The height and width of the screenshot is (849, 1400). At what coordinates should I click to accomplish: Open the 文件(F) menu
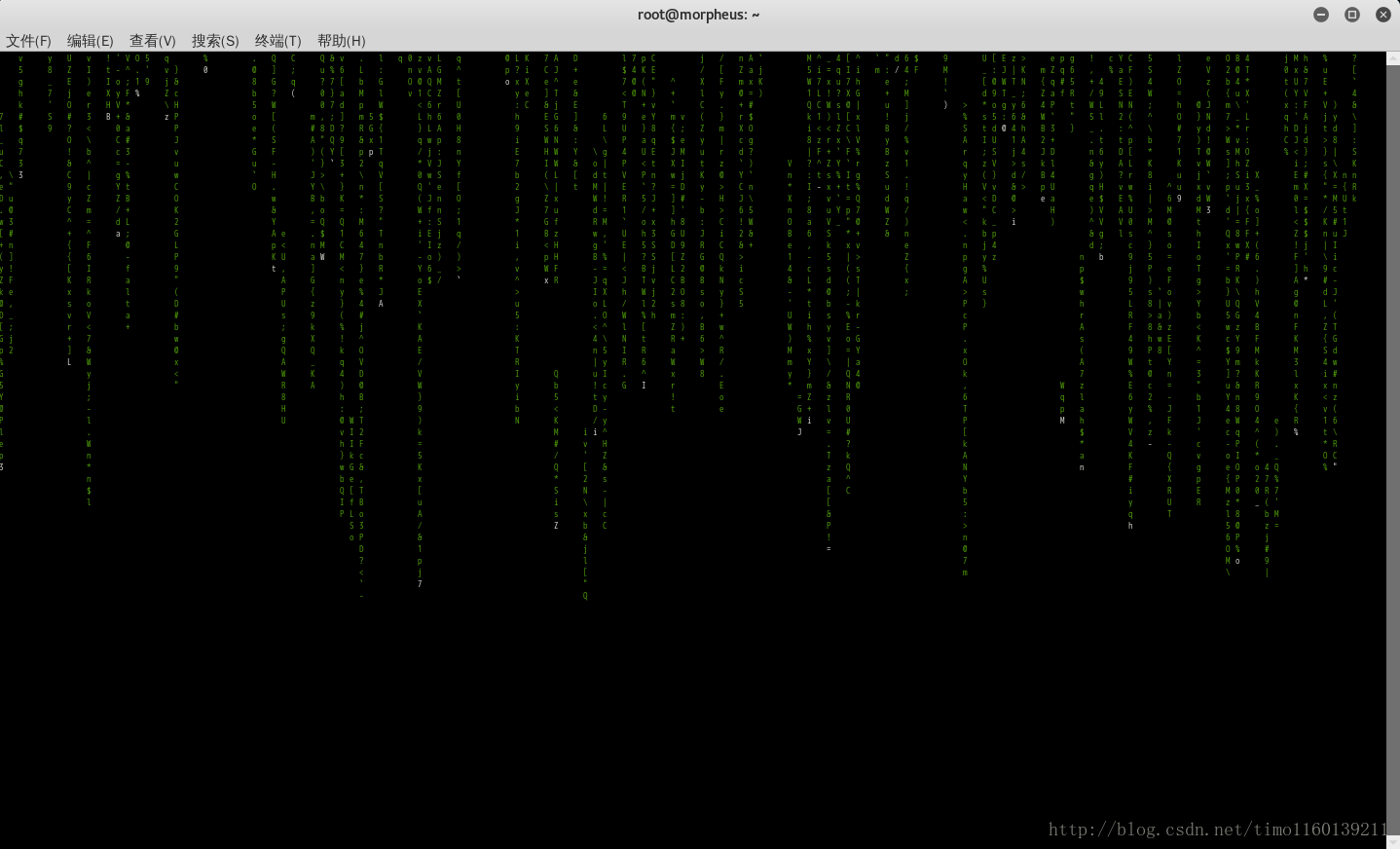pos(28,41)
